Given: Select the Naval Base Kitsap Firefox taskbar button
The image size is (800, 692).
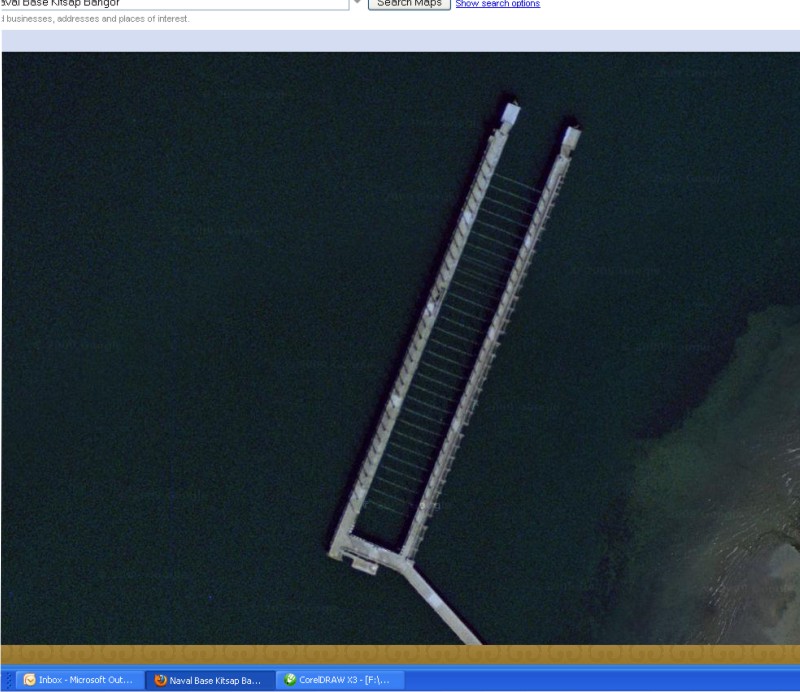Looking at the screenshot, I should tap(208, 681).
